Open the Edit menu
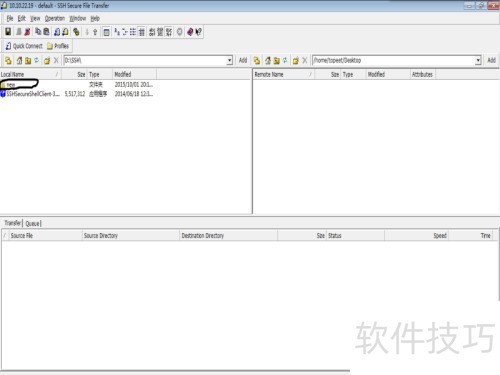Image resolution: width=500 pixels, height=375 pixels. click(x=22, y=18)
